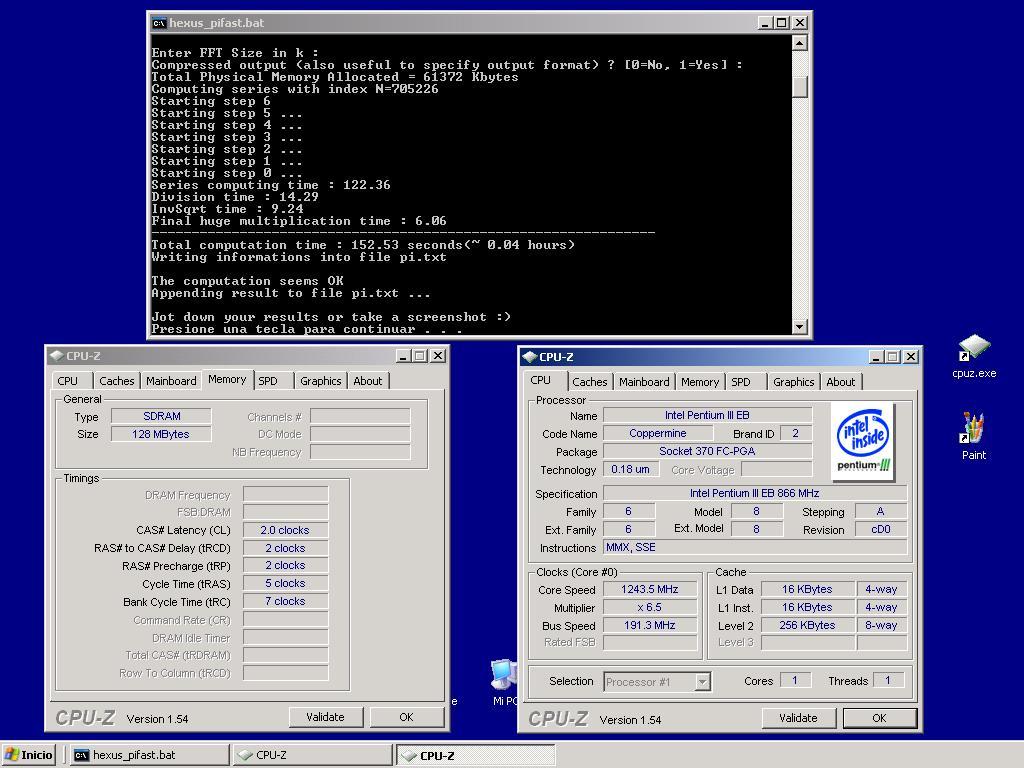Screen dimensions: 1024x768
Task: Click the Specification 866 MHz field
Action: pyautogui.click(x=754, y=493)
